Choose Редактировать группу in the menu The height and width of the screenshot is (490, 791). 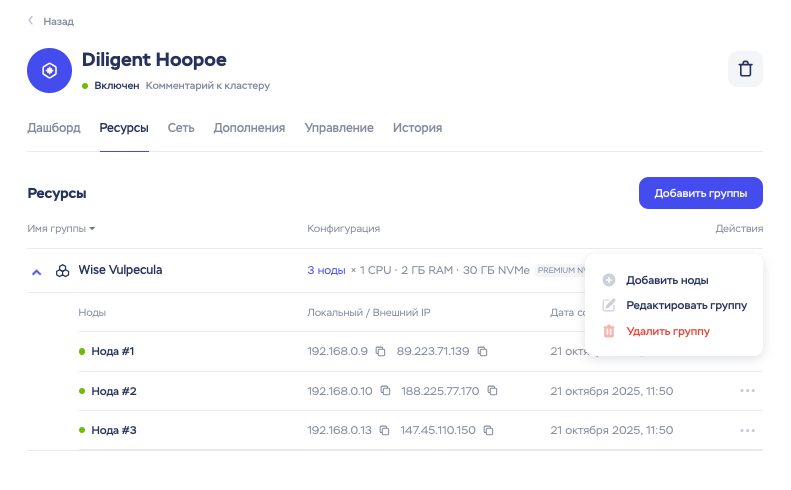click(686, 305)
